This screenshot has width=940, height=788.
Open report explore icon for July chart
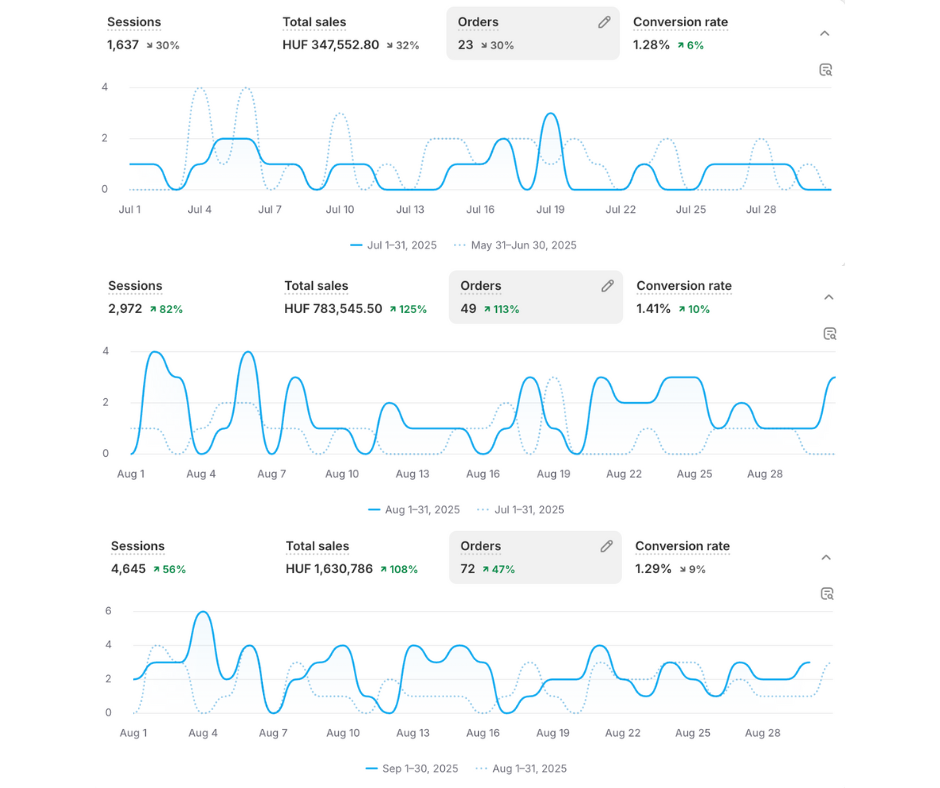826,70
